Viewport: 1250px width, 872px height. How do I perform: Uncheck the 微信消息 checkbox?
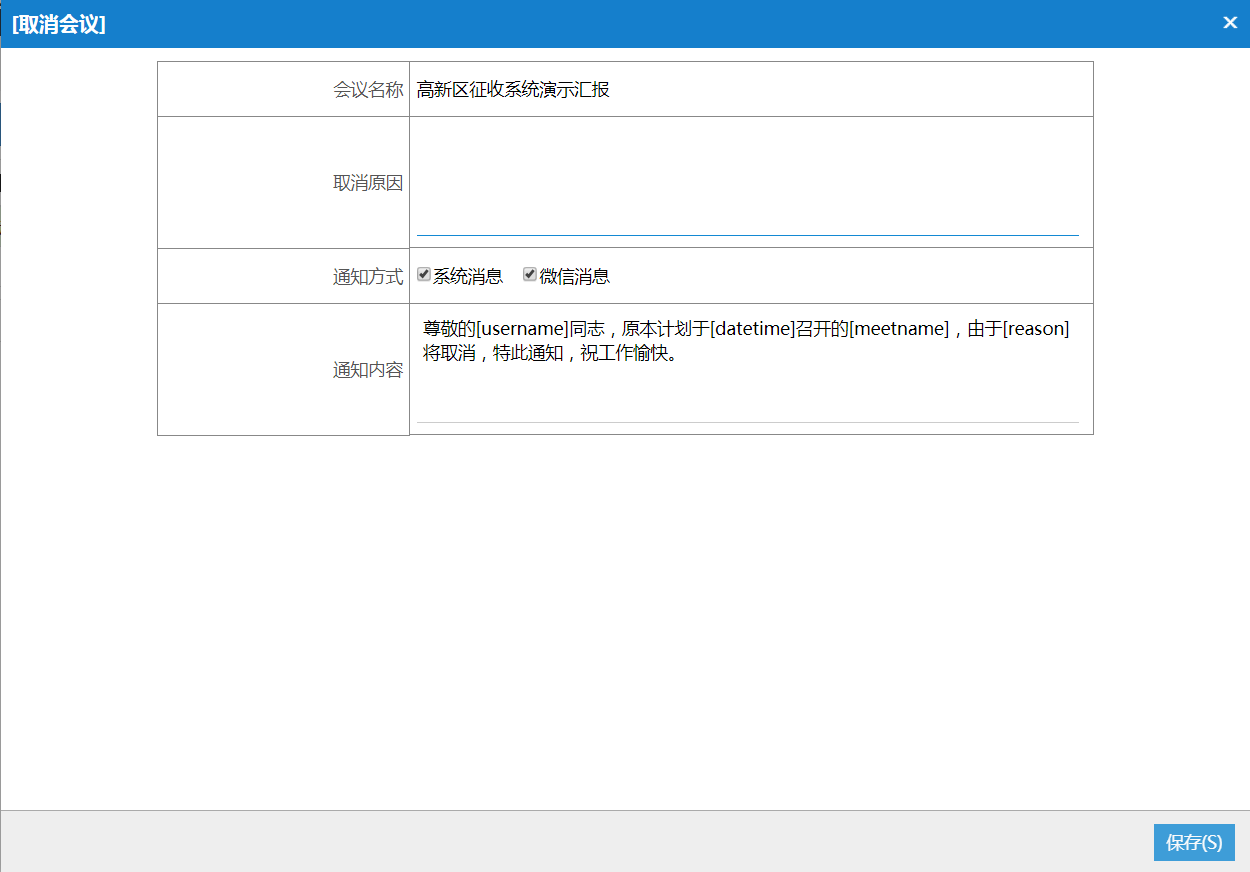(x=530, y=275)
